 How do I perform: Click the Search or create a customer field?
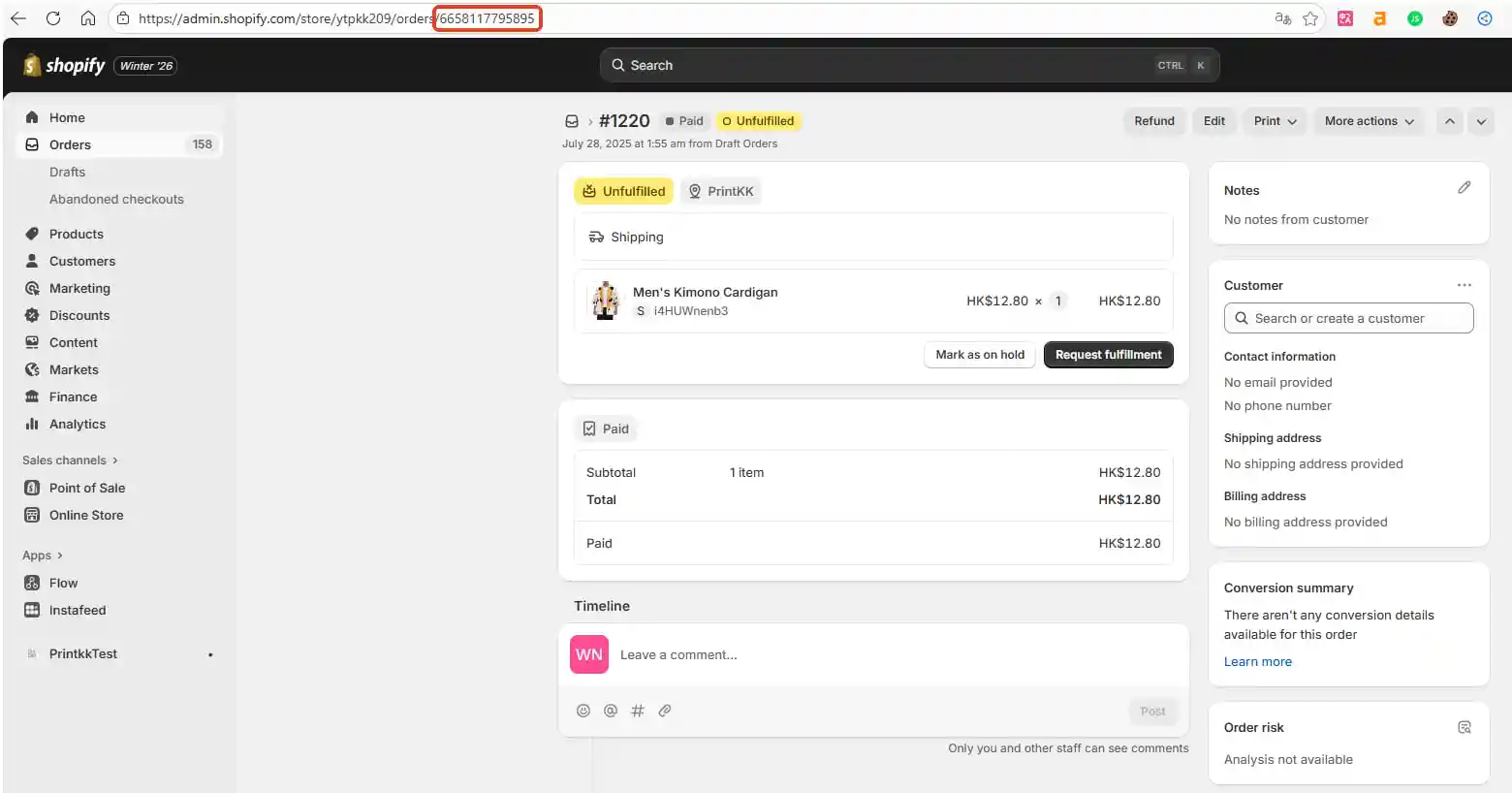tap(1348, 318)
